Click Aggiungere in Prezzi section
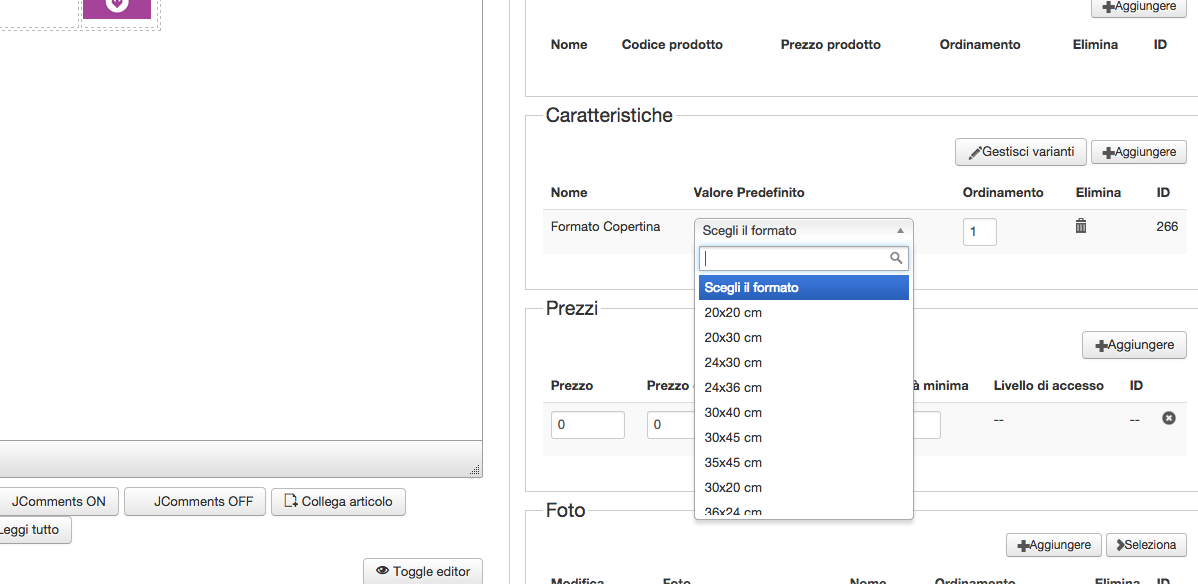The image size is (1198, 584). pyautogui.click(x=1134, y=345)
